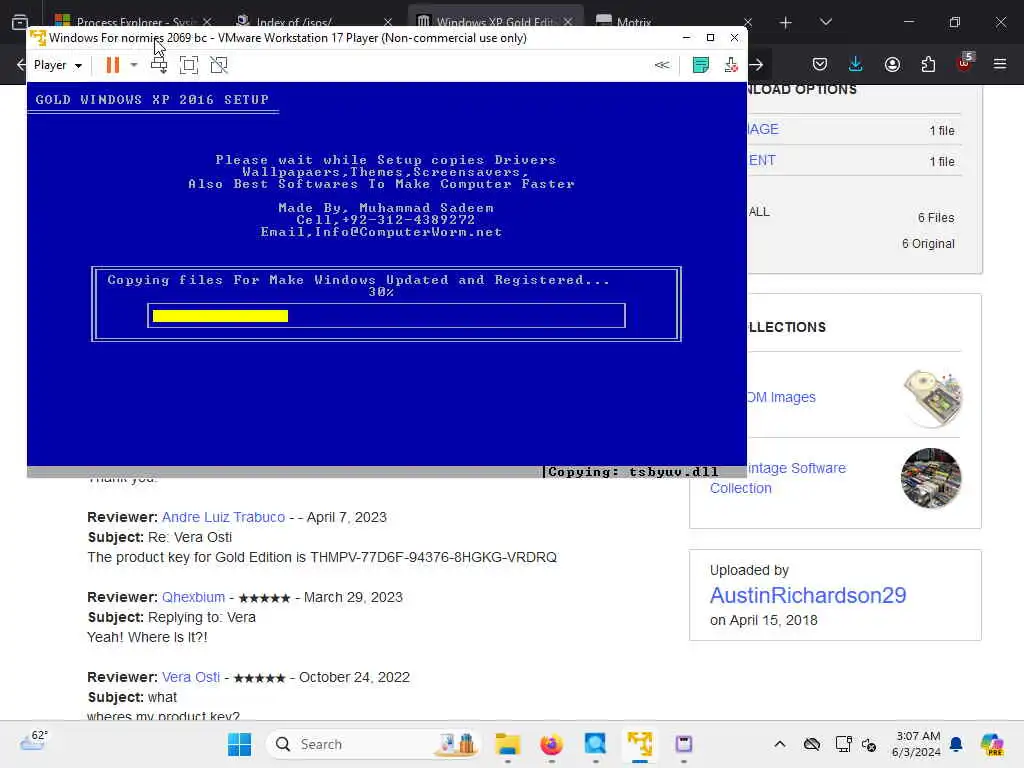Image resolution: width=1024 pixels, height=768 pixels.
Task: Close the Motrix browser tab
Action: coord(748,22)
